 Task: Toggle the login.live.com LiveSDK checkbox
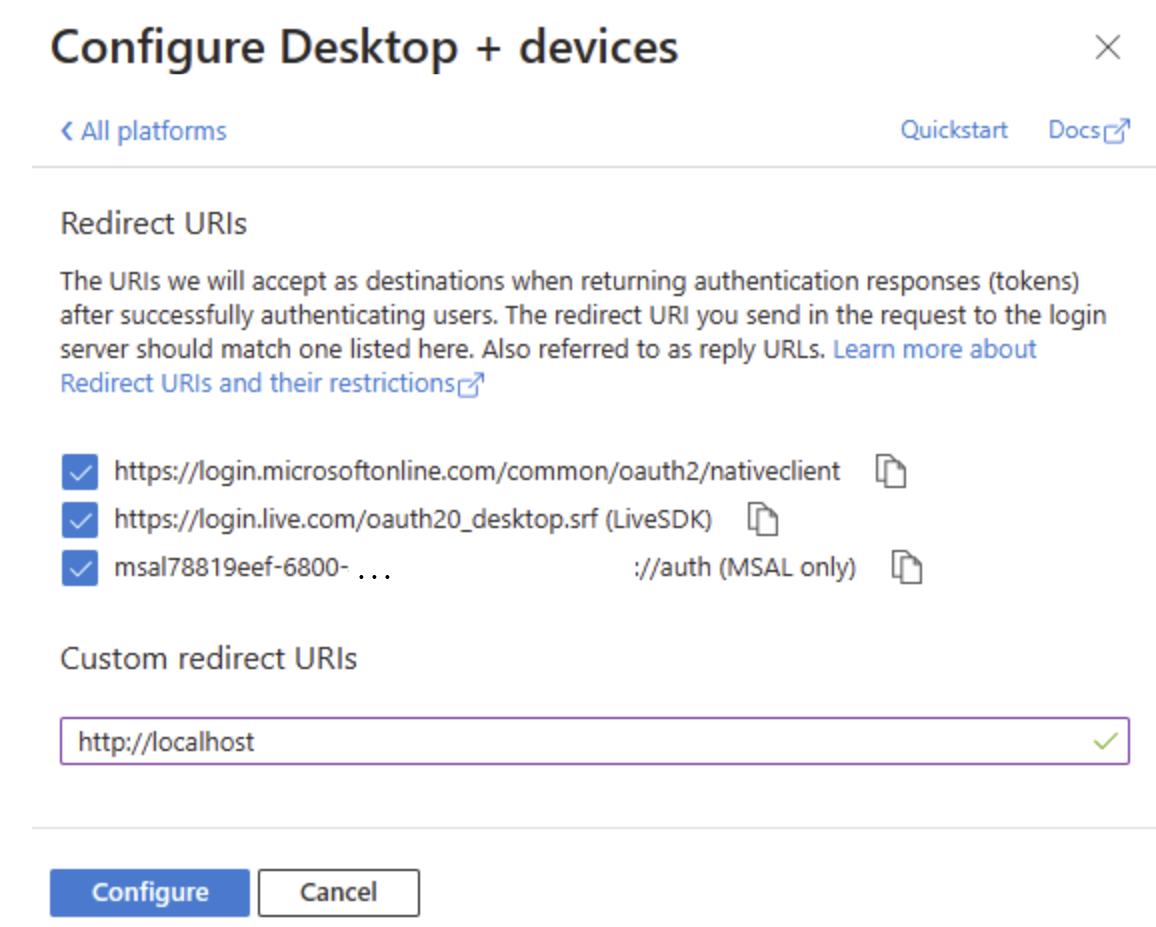(x=80, y=520)
